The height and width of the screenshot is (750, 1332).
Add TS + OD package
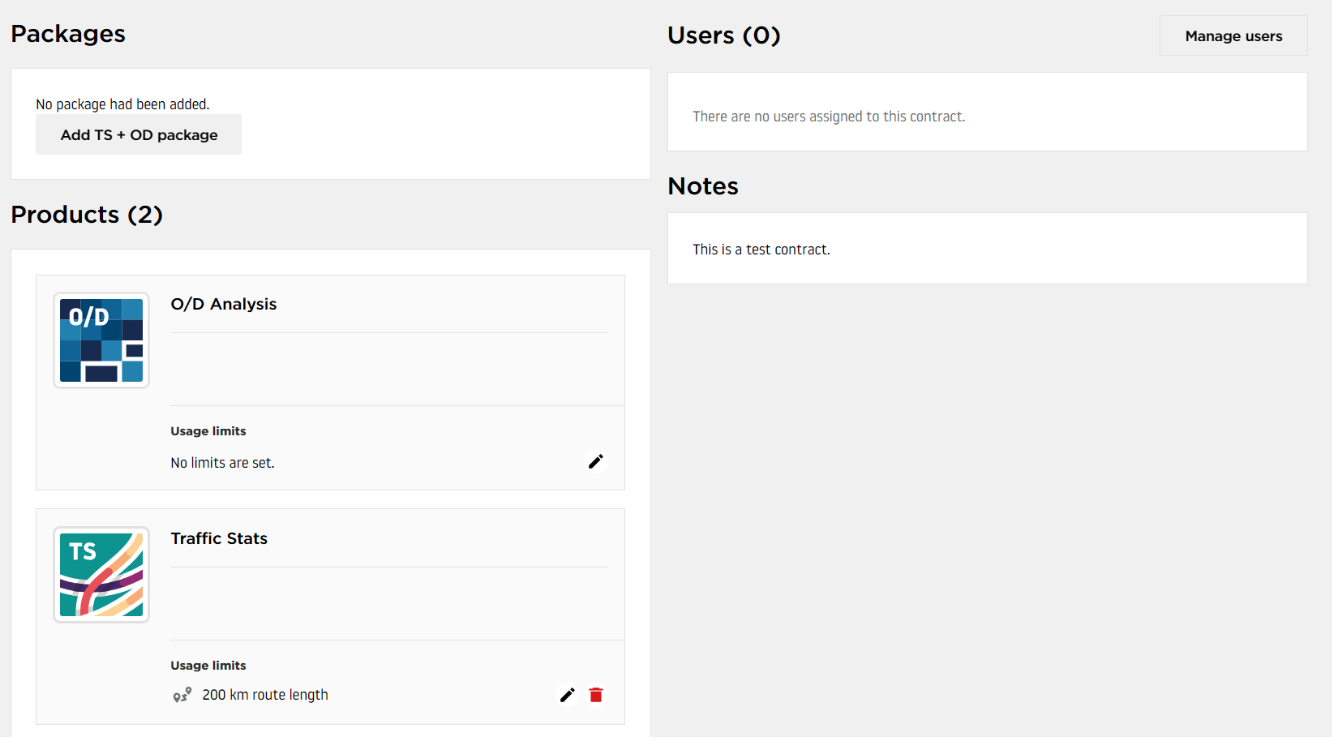click(139, 134)
